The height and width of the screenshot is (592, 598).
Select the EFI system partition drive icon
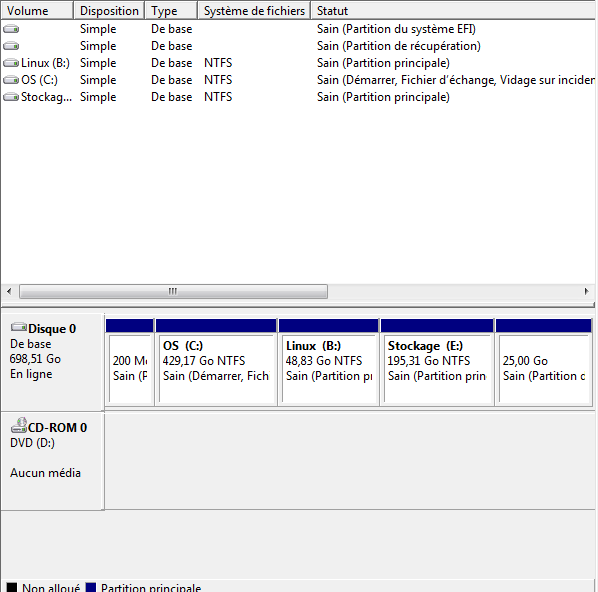(11, 29)
